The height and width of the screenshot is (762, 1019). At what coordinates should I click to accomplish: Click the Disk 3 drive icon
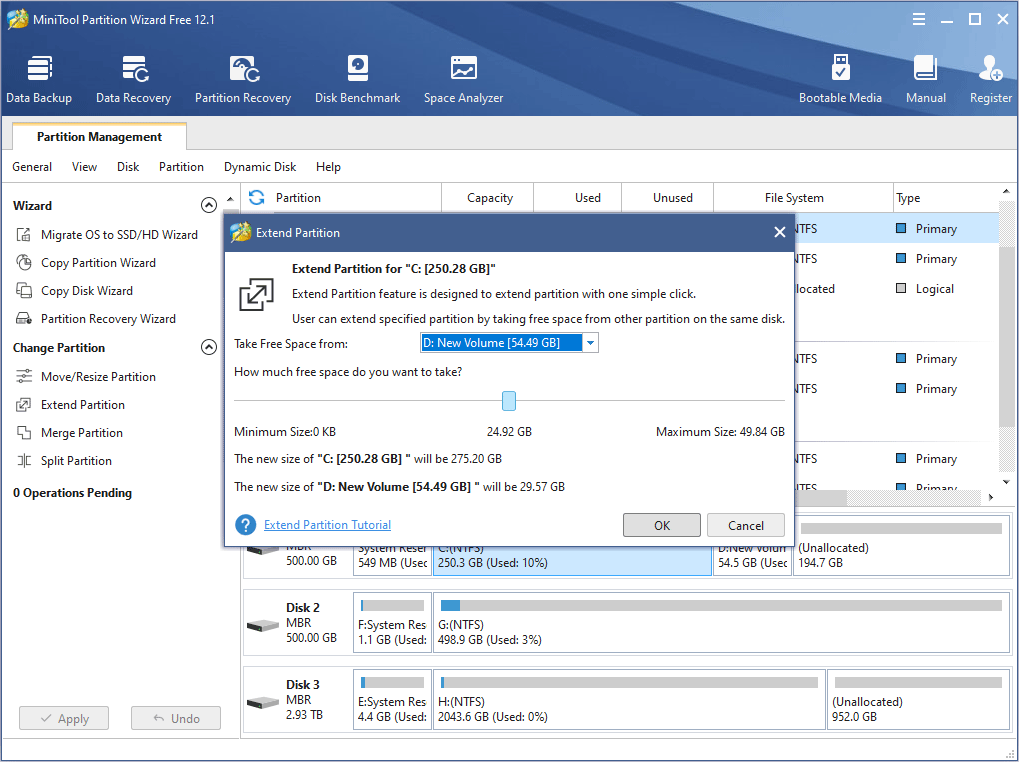pos(263,703)
